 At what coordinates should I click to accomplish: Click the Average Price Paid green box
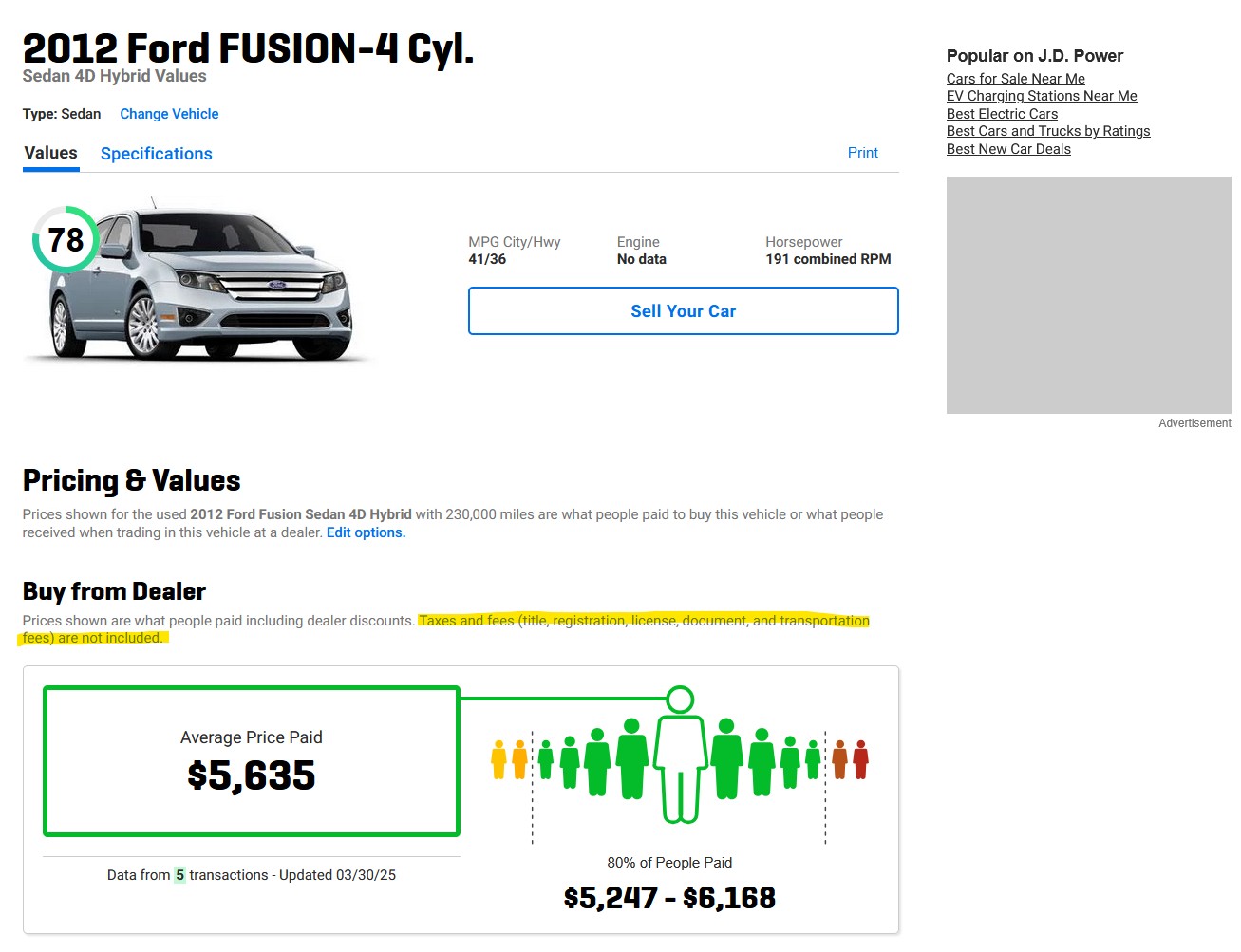tap(252, 761)
